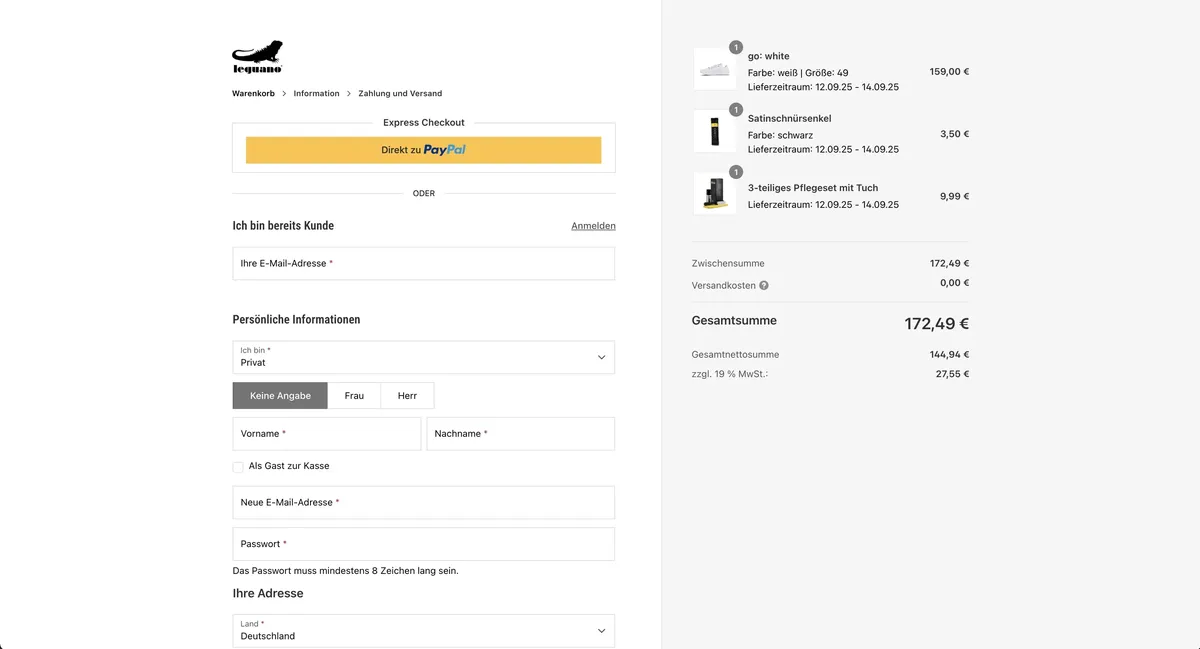Go to Warenkorb breadcrumb step
Viewport: 1200px width, 649px height.
pyautogui.click(x=253, y=94)
